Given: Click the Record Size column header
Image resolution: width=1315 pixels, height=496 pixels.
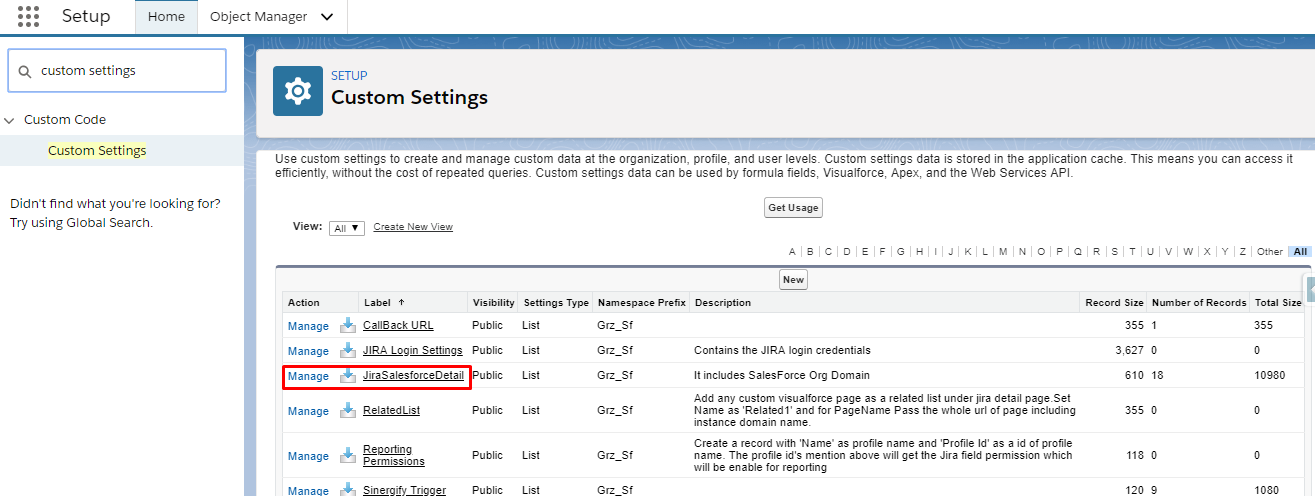Looking at the screenshot, I should point(1114,302).
